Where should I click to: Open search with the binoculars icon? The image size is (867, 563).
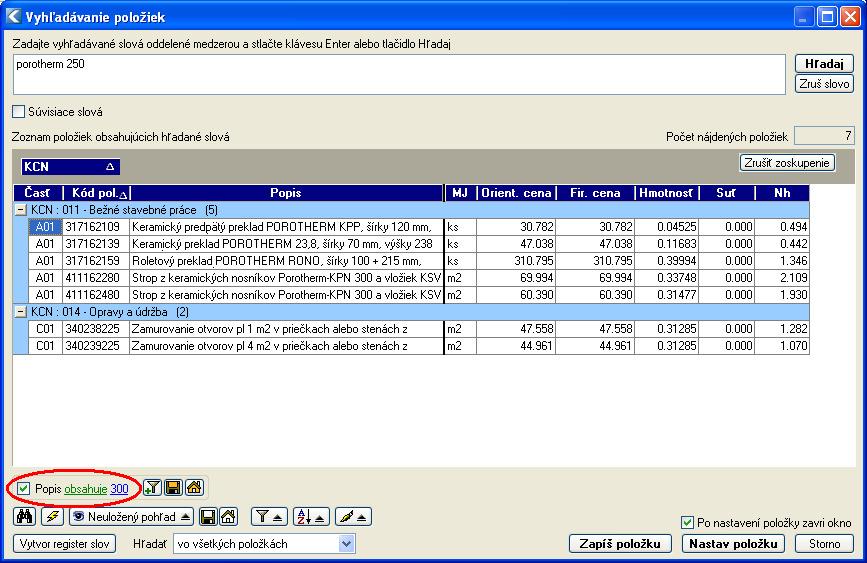24,517
